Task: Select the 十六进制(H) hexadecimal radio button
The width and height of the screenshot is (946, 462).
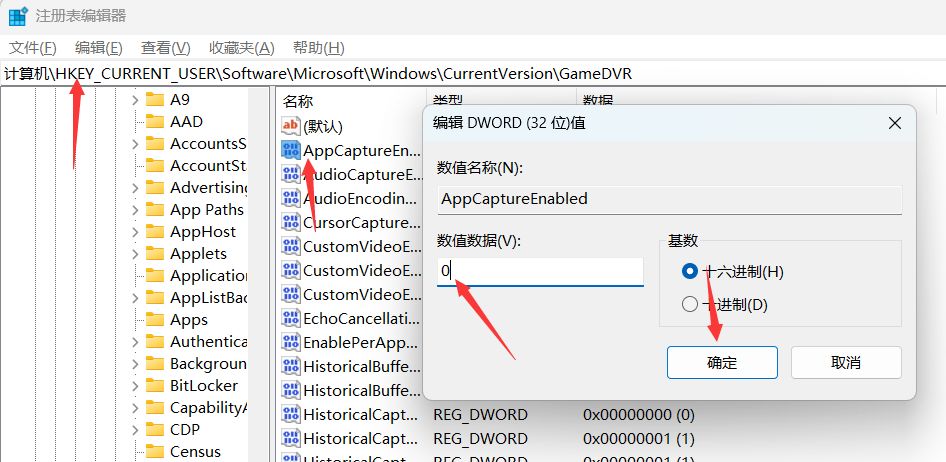Action: (690, 272)
